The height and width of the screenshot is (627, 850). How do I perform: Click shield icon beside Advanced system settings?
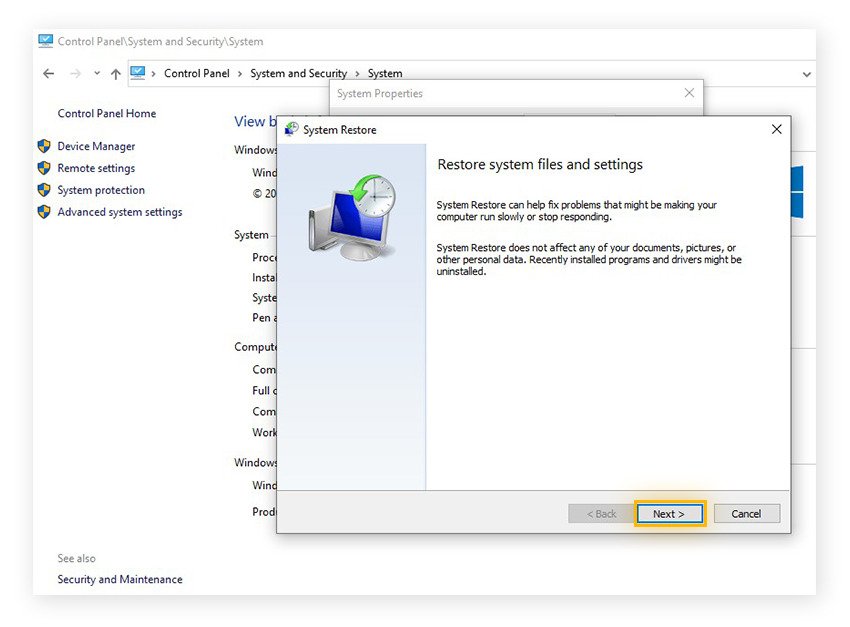click(x=44, y=212)
